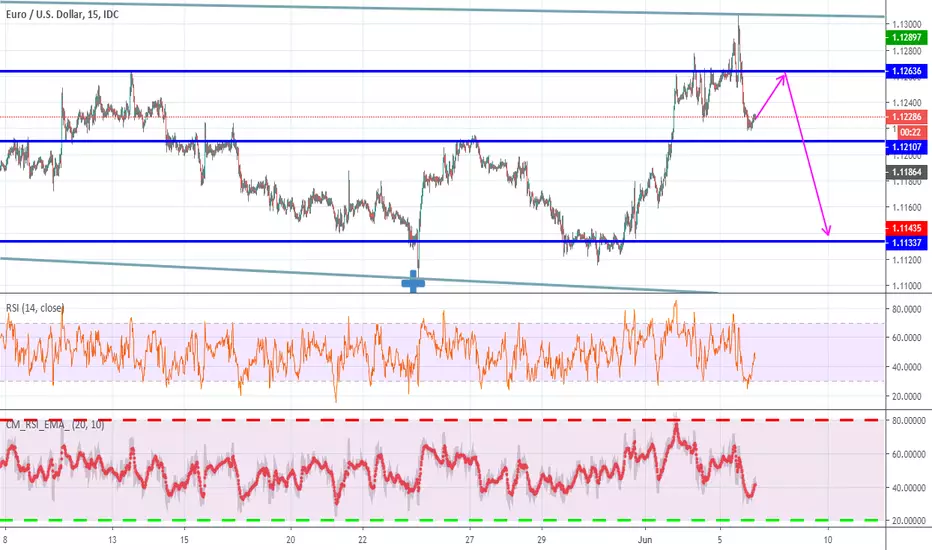
Task: Click the 27 date label on time axis
Action: tap(470, 540)
